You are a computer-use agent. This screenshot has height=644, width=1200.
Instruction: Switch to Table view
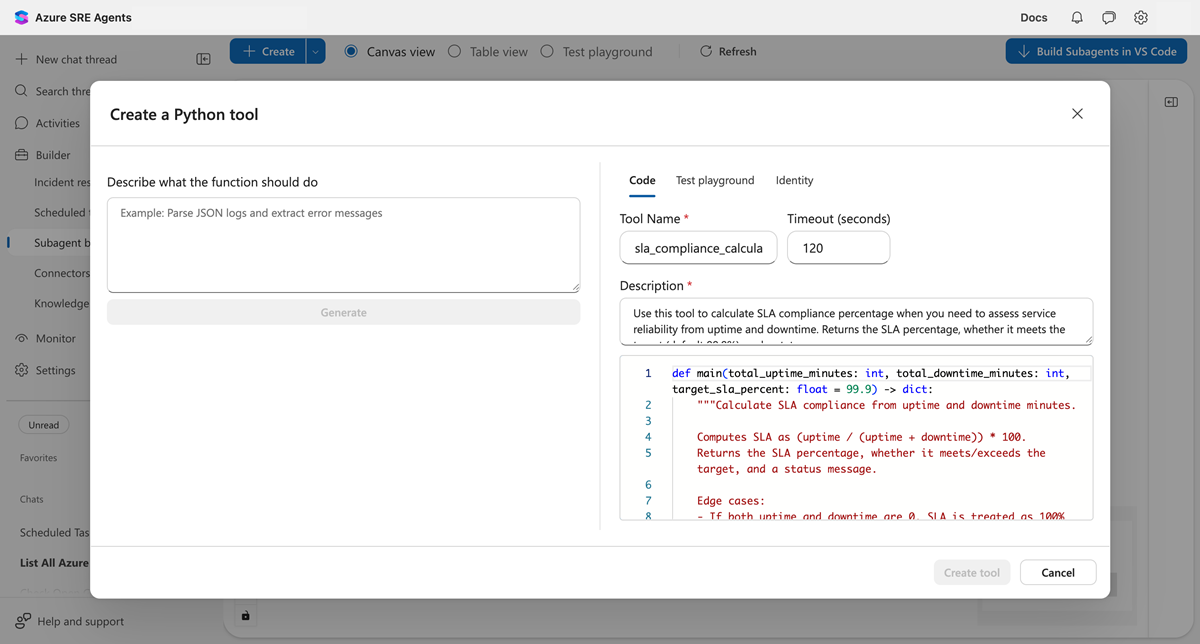tap(455, 51)
